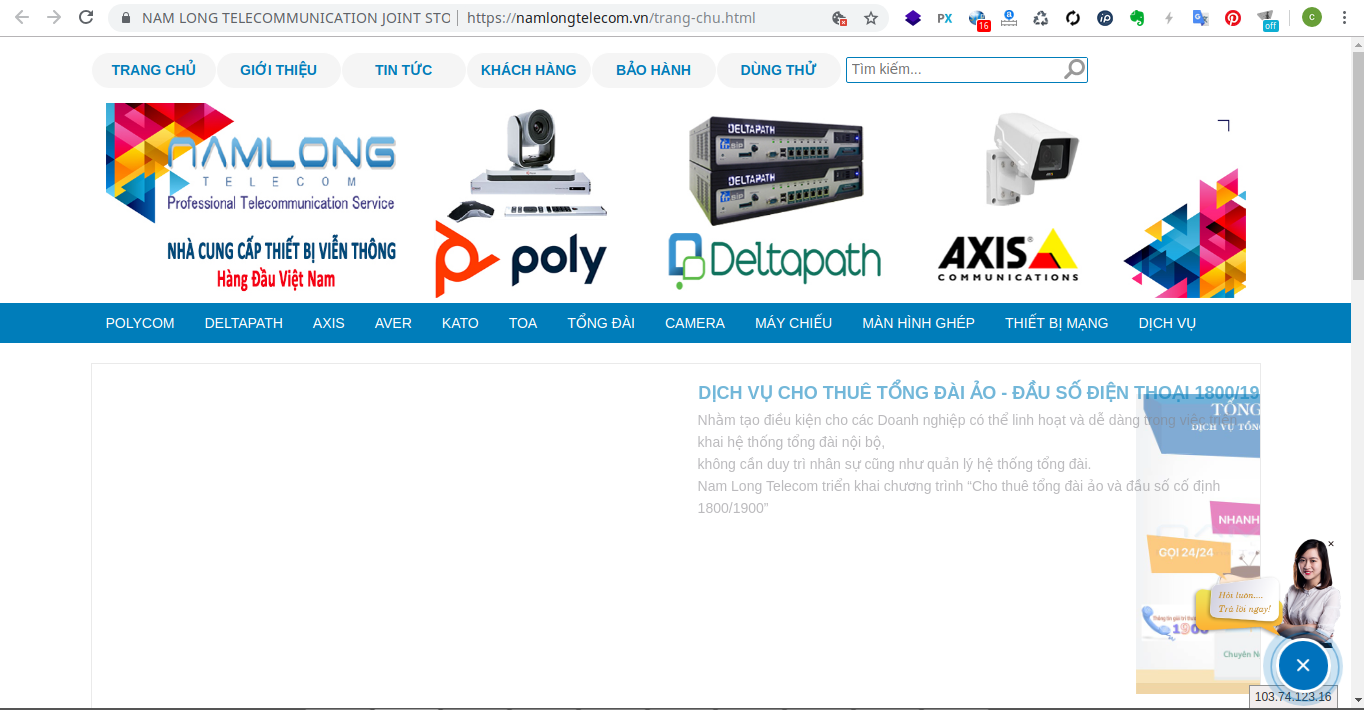Open the KHÁCH HÀNG page
Screen dimensions: 1364x710
[x=528, y=70]
